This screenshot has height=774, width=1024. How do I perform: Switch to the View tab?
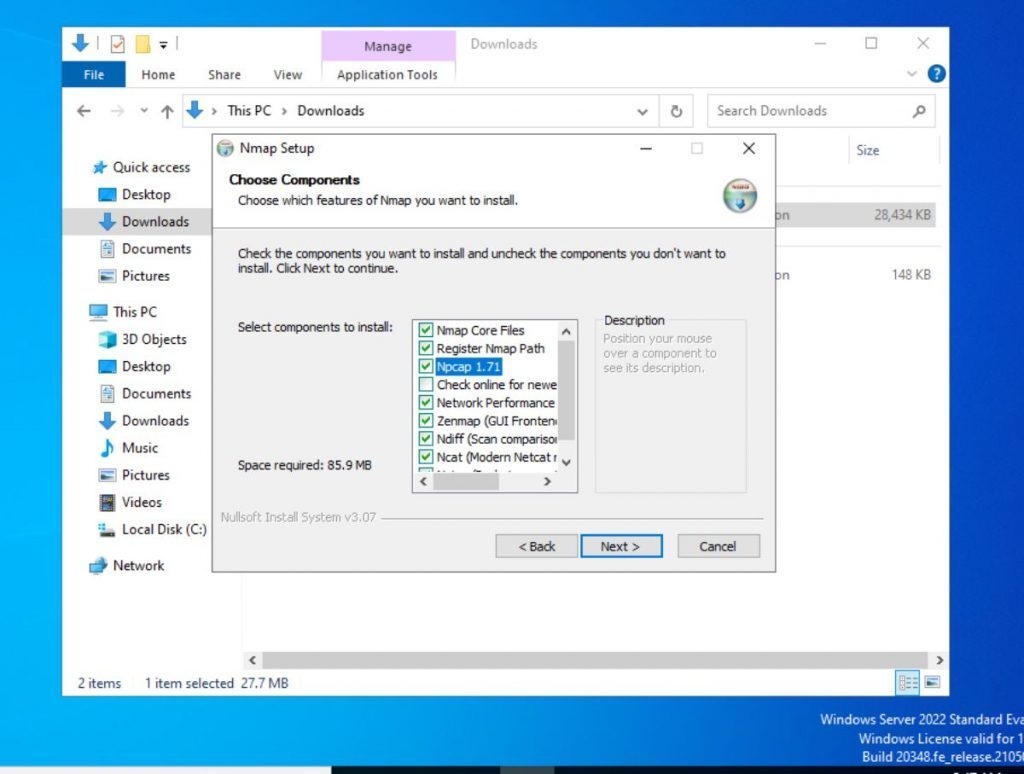coord(287,74)
